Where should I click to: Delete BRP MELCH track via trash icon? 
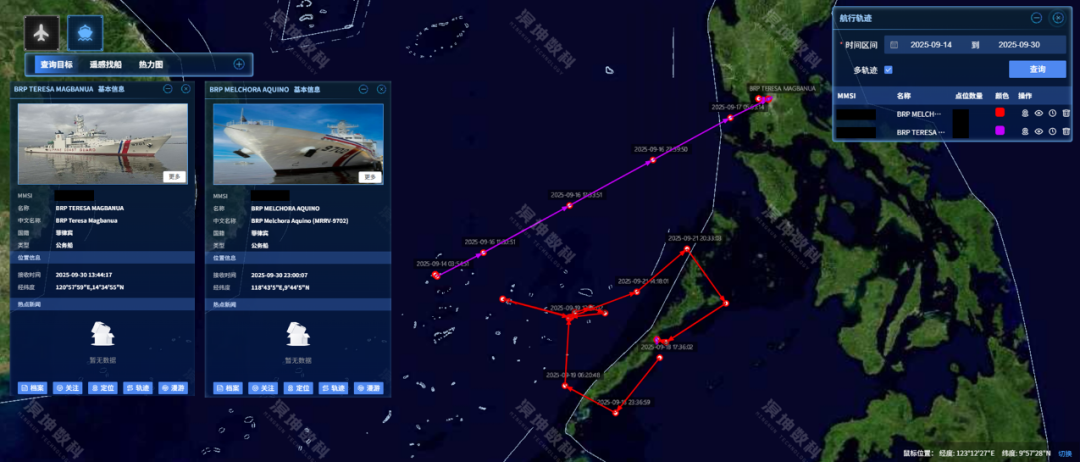(x=1066, y=112)
